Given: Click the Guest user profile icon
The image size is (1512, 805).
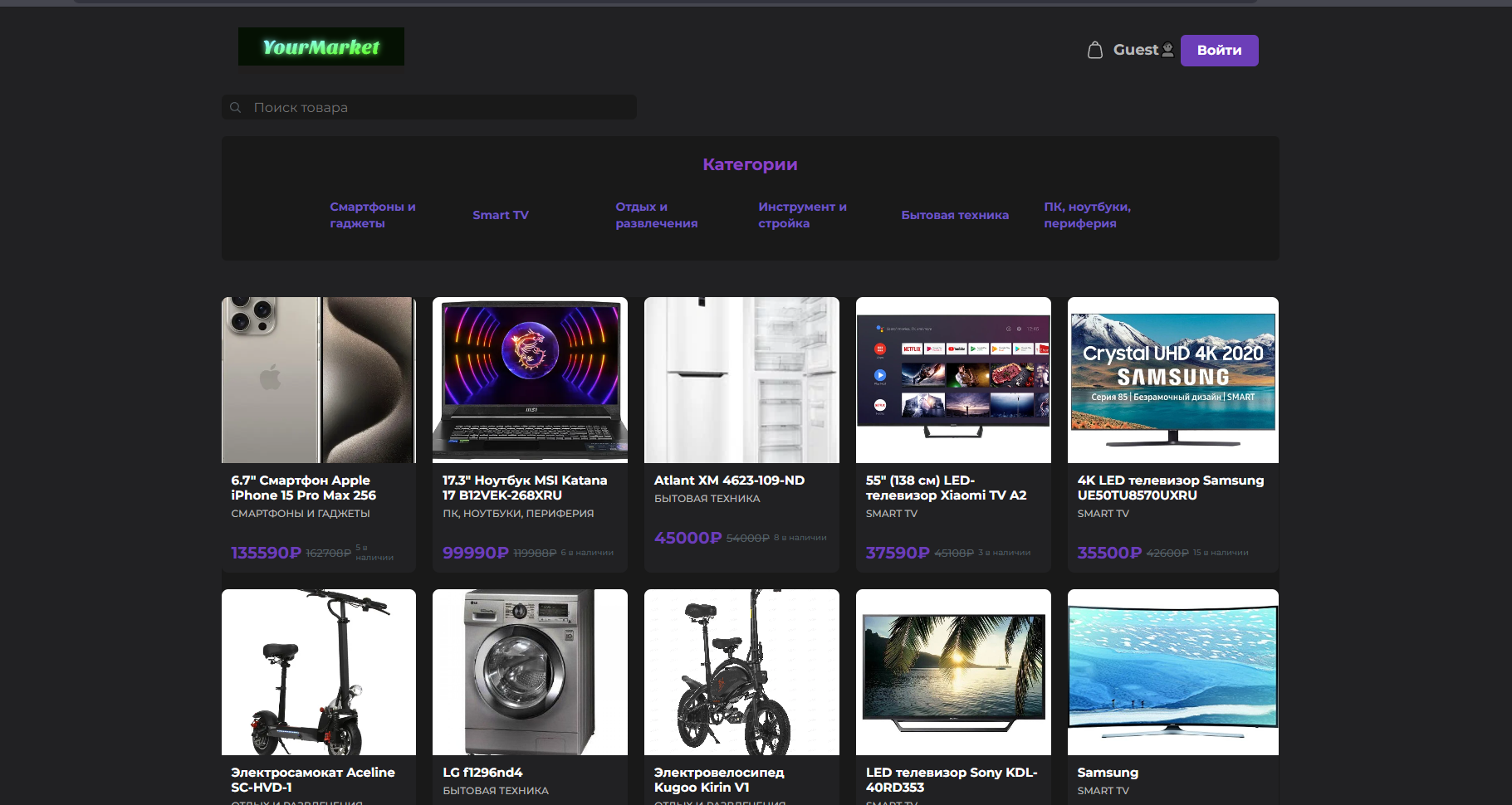Looking at the screenshot, I should [1167, 50].
